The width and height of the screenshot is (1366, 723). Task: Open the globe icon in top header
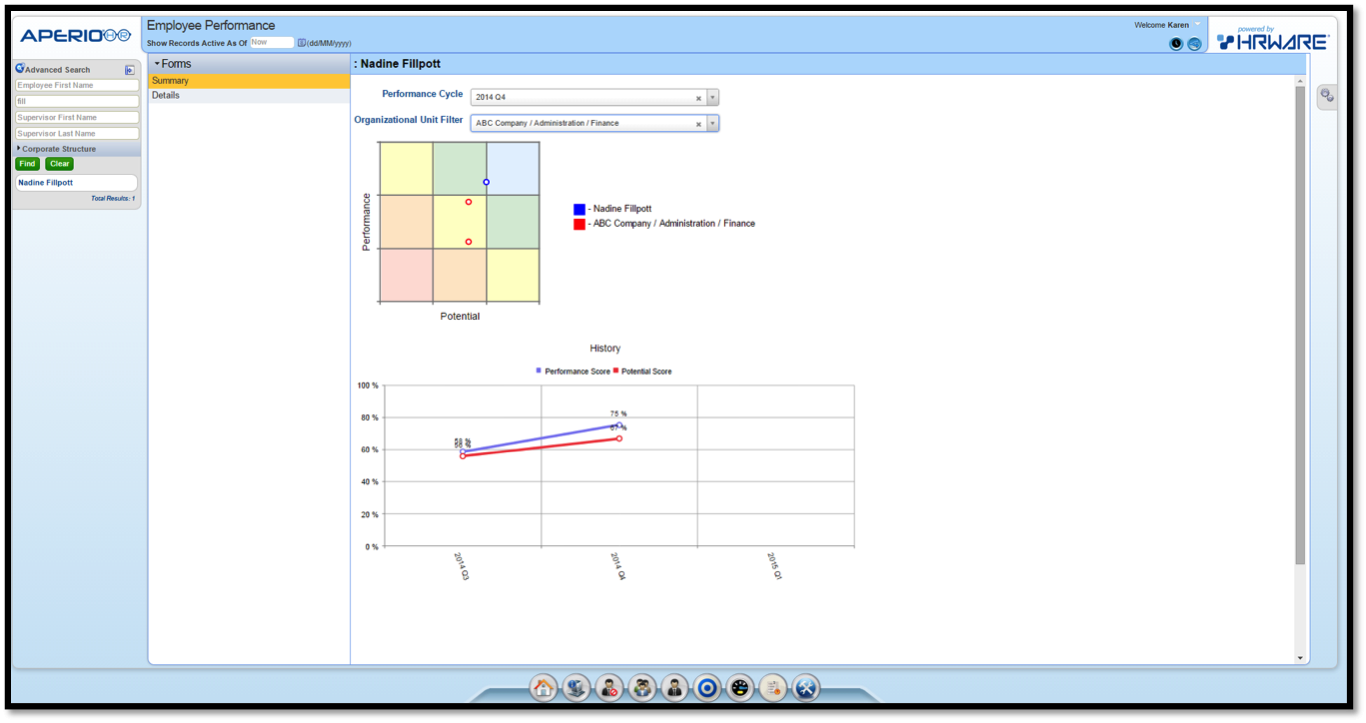1195,44
